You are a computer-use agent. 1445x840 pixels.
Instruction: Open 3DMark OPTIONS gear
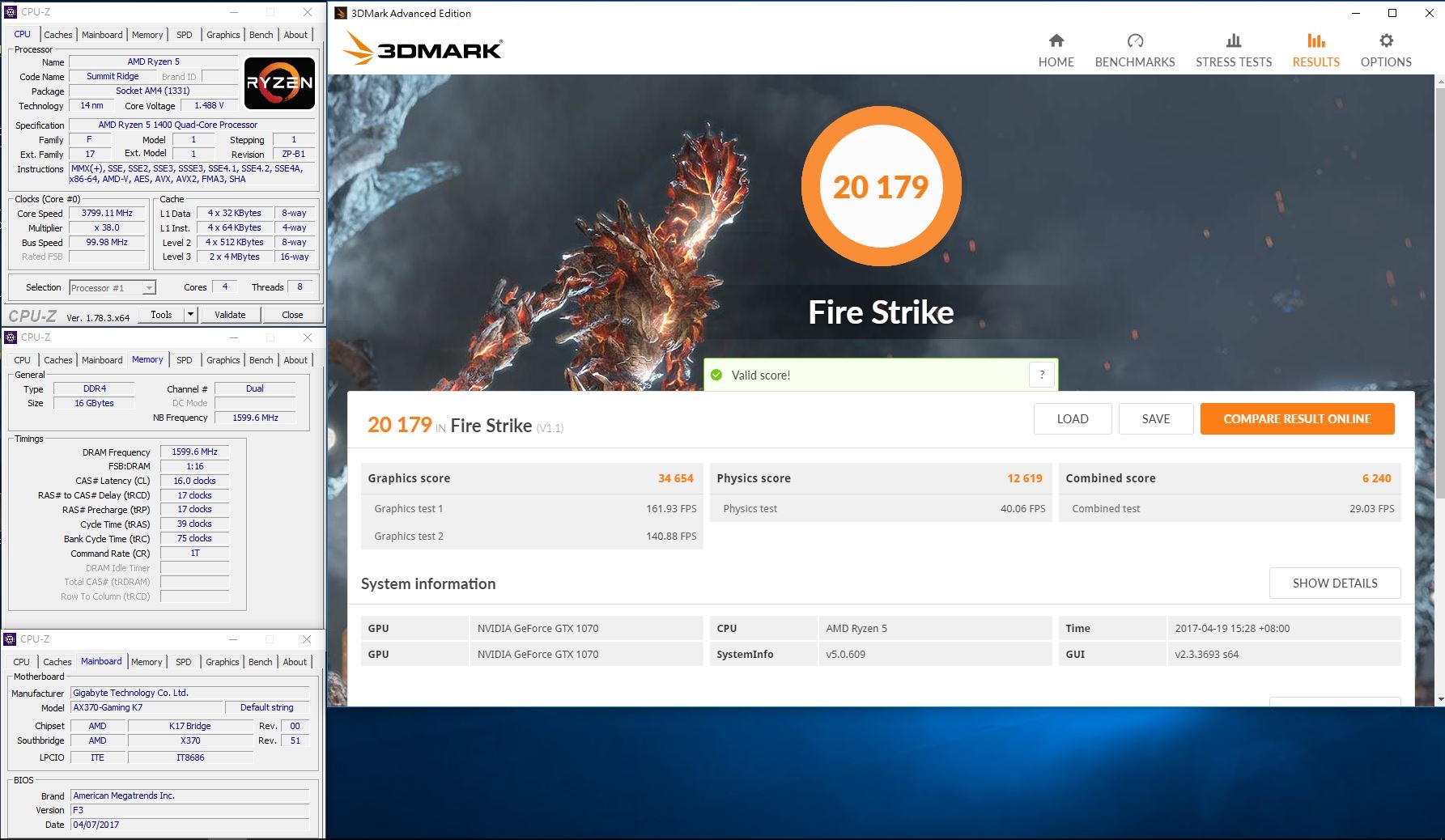pos(1386,50)
